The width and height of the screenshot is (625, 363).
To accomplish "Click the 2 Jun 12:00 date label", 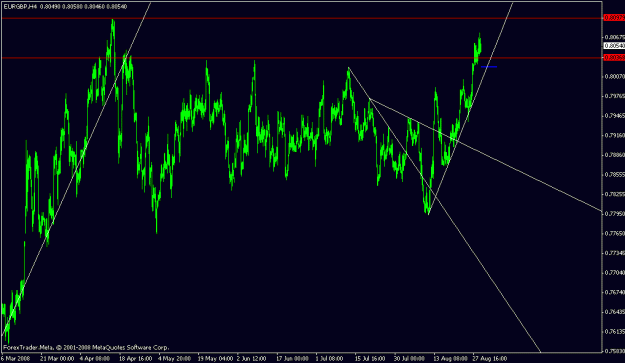I will click(251, 358).
